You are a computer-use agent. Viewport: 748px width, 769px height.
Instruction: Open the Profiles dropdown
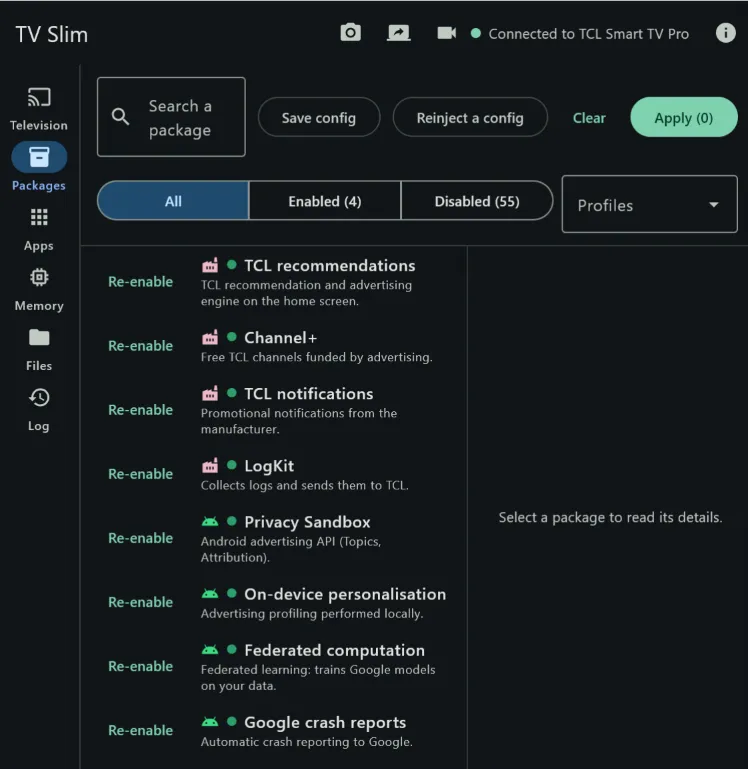click(x=649, y=204)
